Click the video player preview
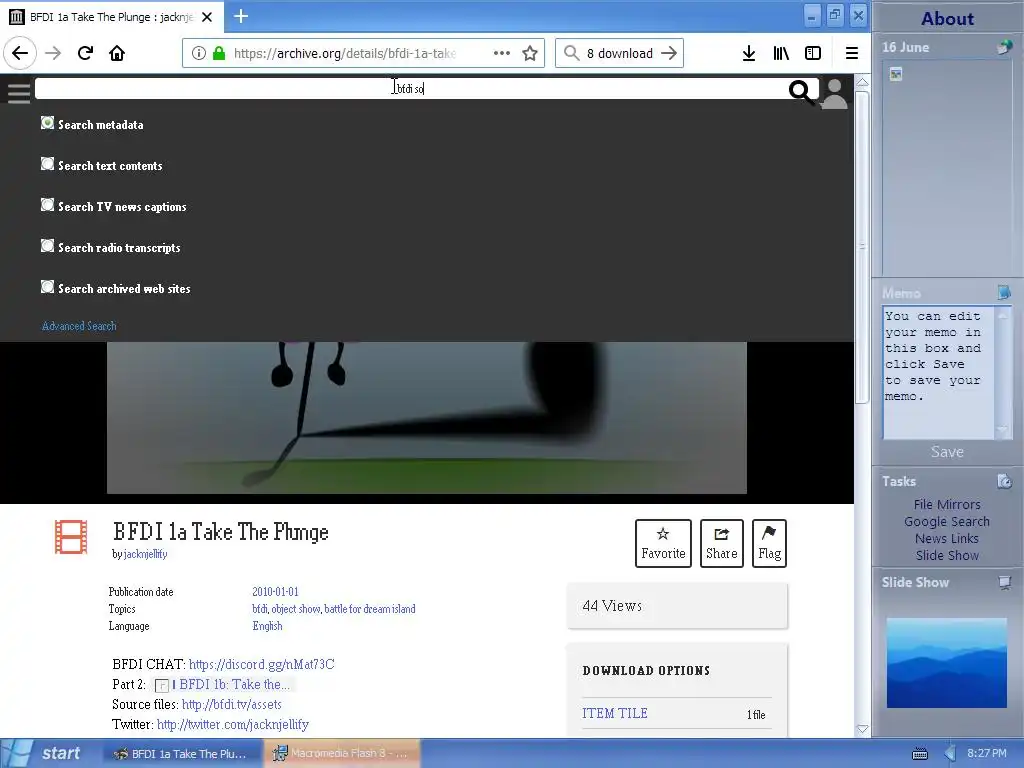Image resolution: width=1024 pixels, height=768 pixels. click(x=426, y=418)
